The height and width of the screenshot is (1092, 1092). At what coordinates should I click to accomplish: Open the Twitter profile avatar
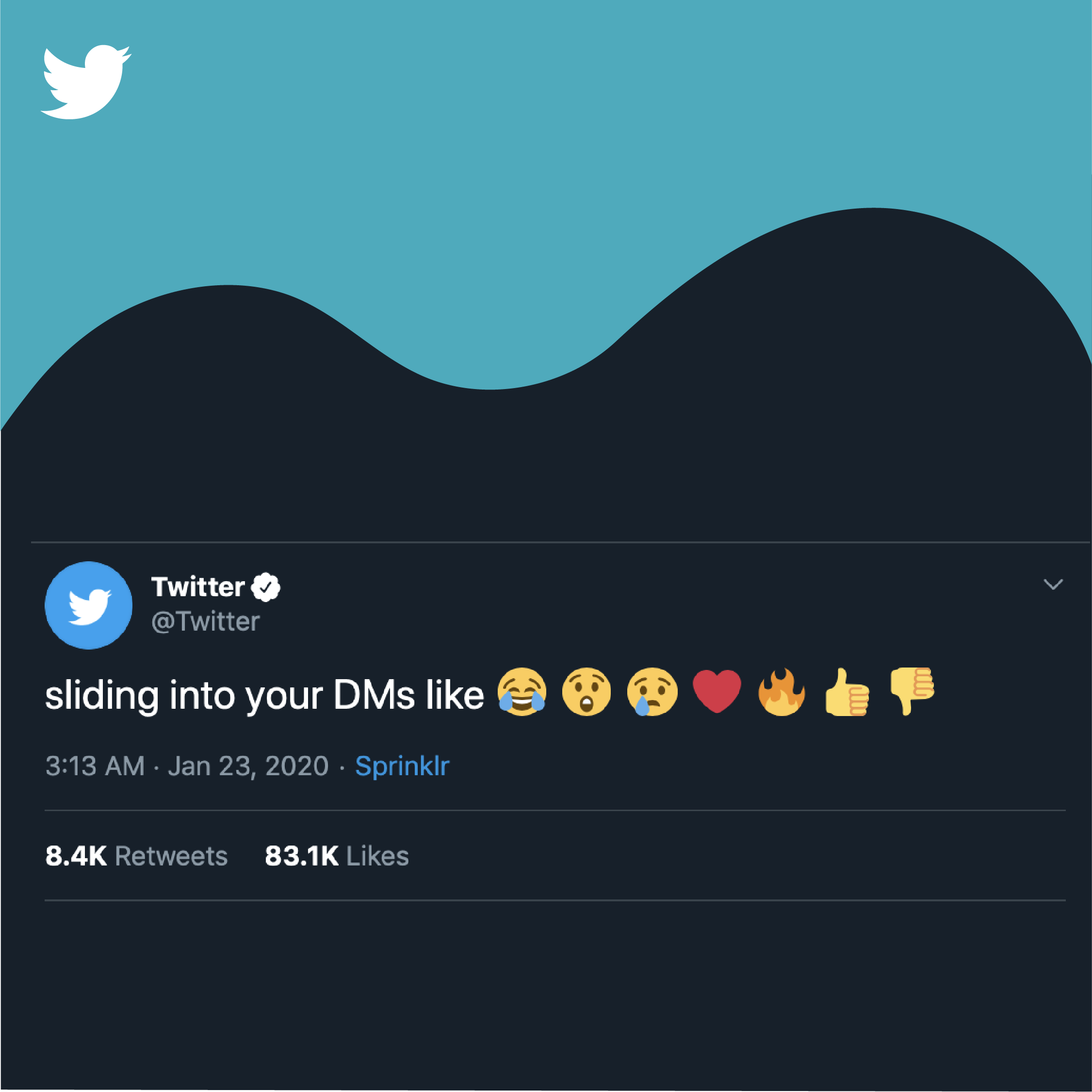[x=89, y=605]
